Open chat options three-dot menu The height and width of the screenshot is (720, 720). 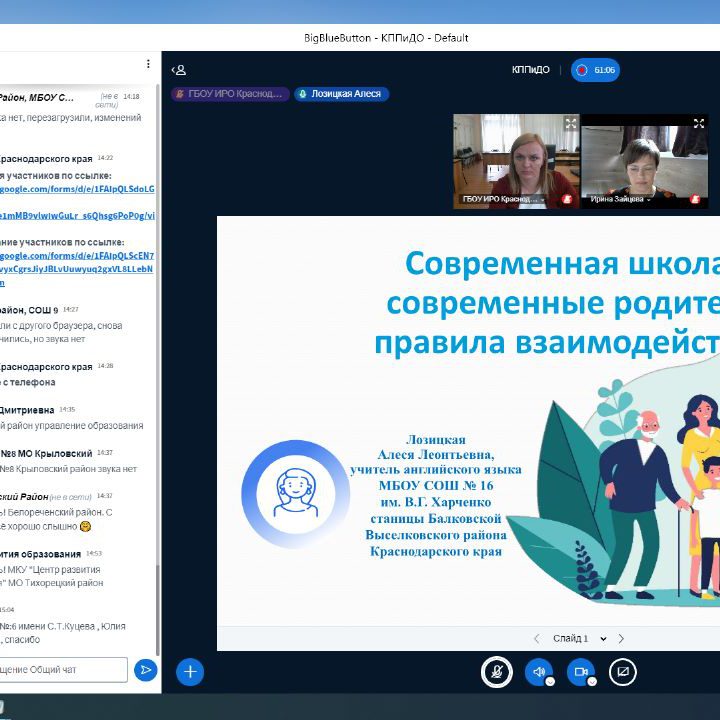pos(148,64)
